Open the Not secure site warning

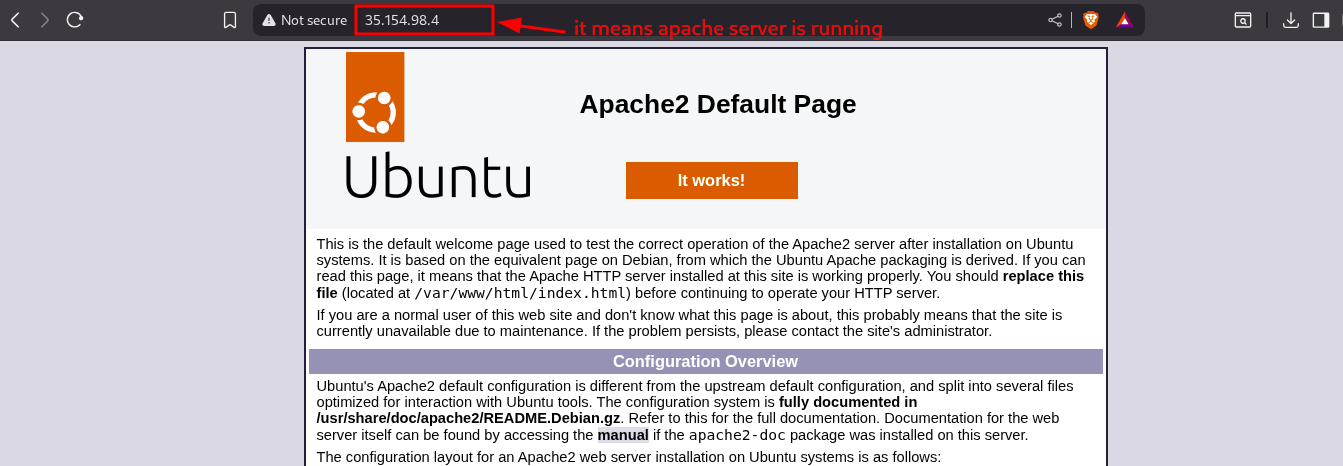[304, 20]
